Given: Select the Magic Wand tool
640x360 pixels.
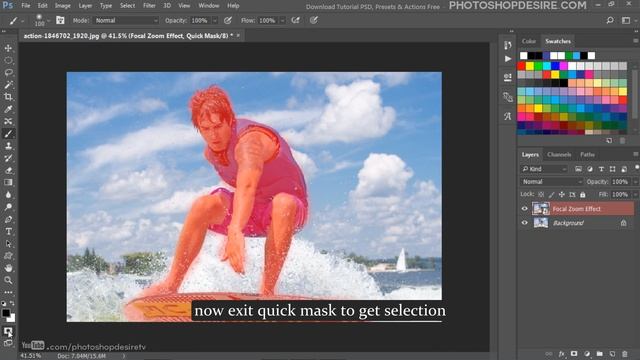Looking at the screenshot, I should tap(8, 85).
